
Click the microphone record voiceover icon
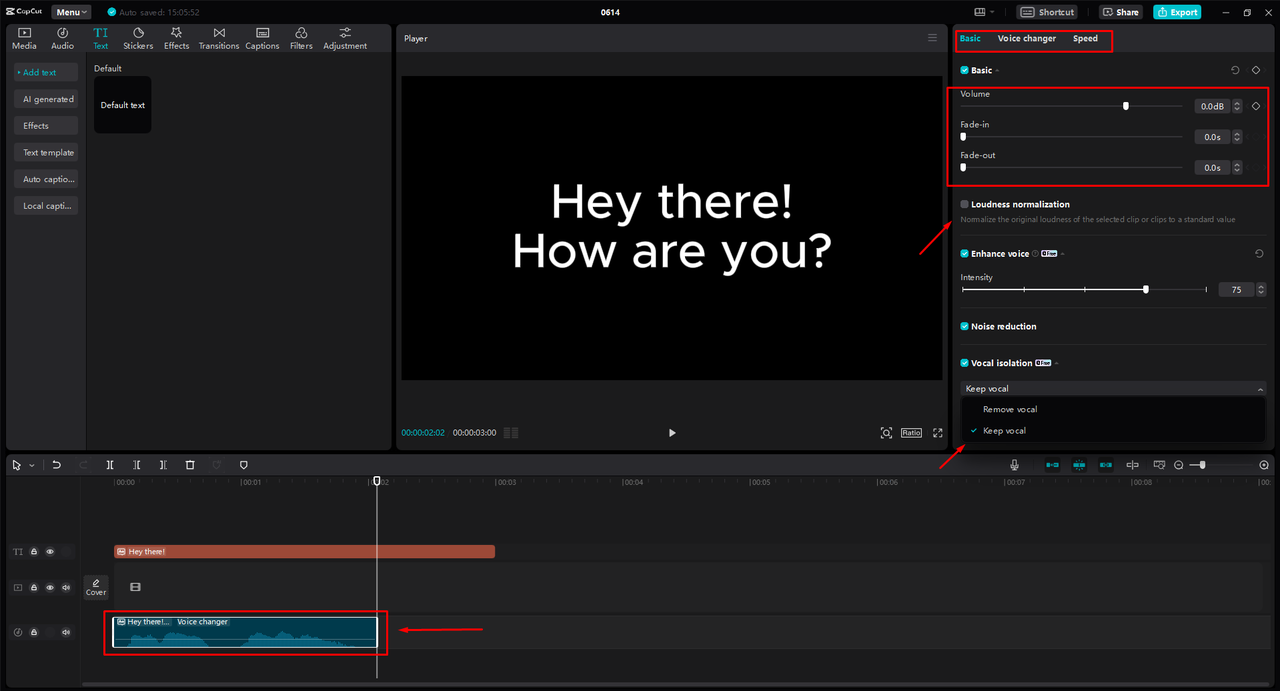pos(1014,465)
